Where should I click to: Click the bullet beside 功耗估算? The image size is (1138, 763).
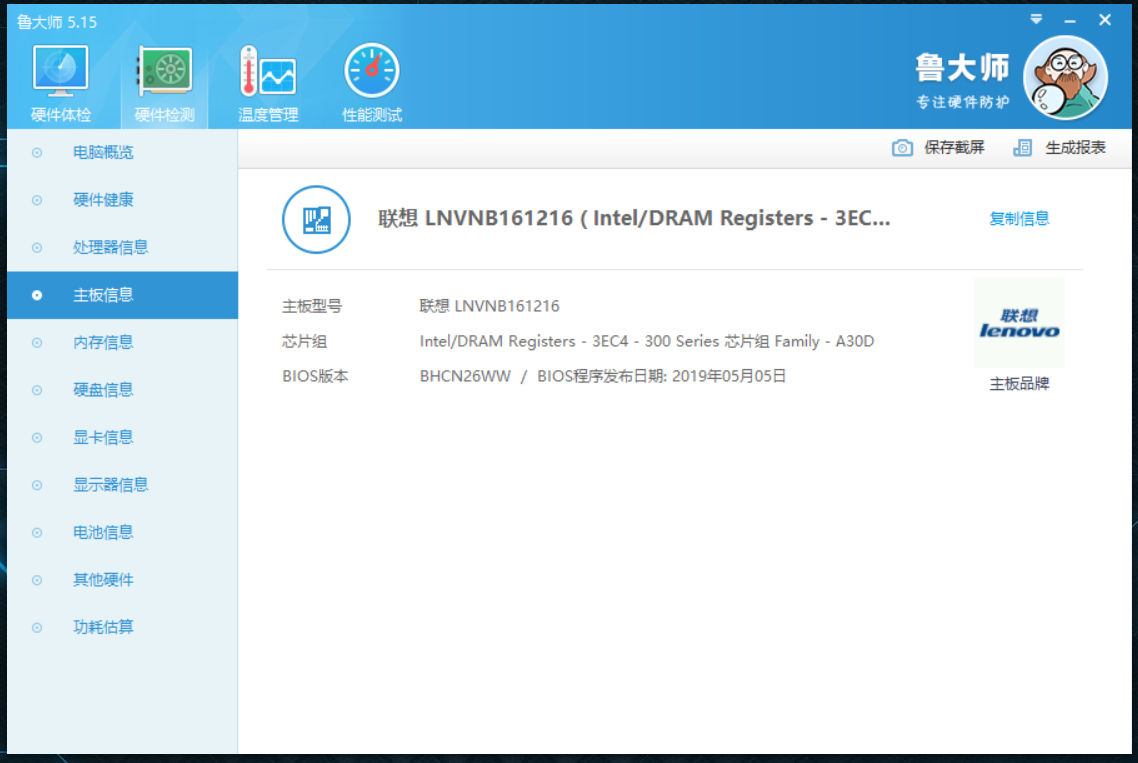(x=37, y=628)
